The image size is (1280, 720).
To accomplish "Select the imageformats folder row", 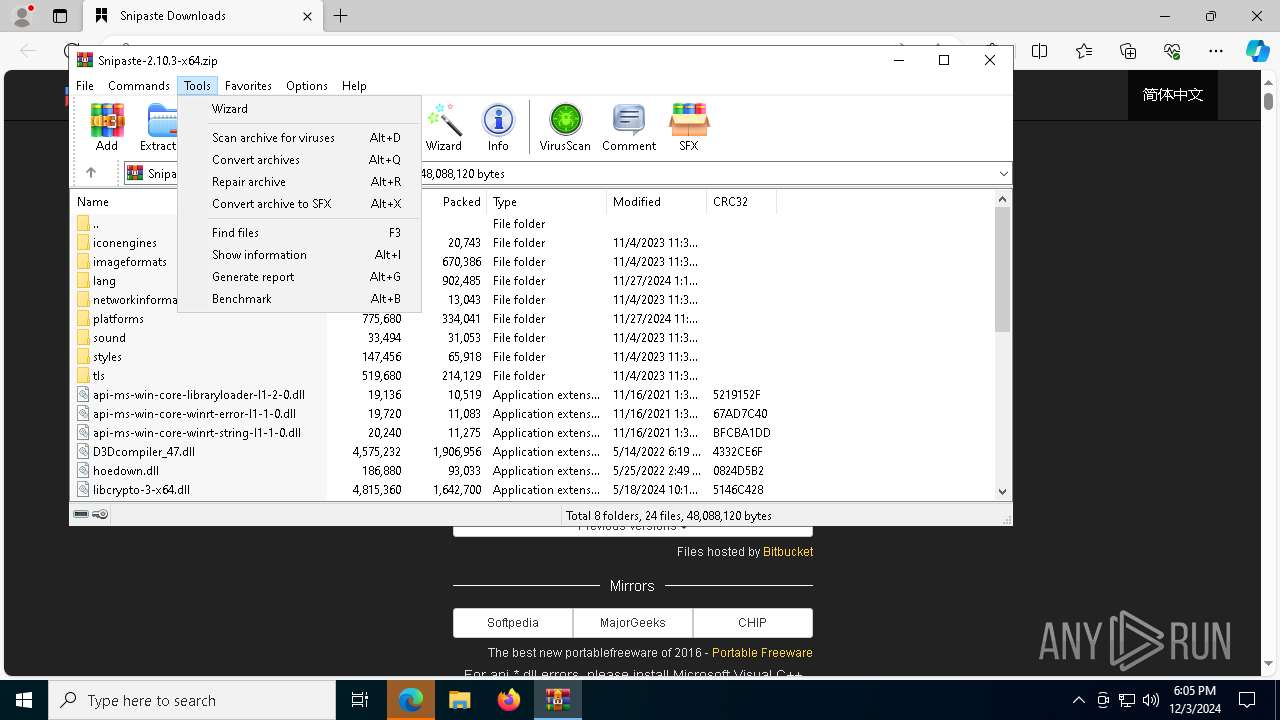I will pyautogui.click(x=533, y=262).
